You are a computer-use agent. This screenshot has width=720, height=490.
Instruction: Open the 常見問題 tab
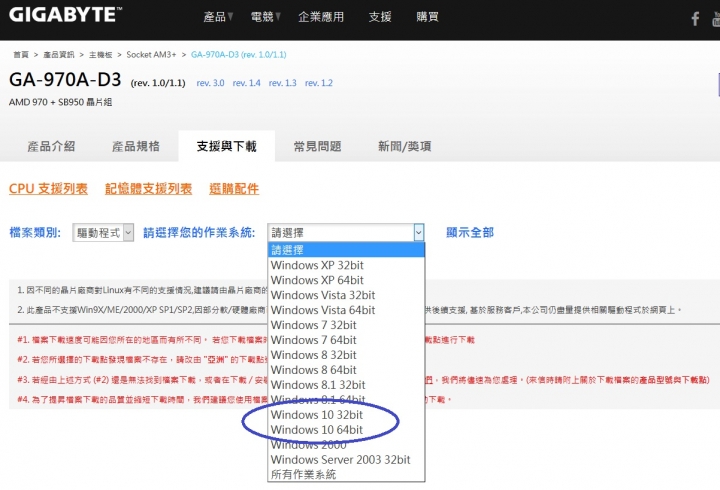click(x=317, y=146)
